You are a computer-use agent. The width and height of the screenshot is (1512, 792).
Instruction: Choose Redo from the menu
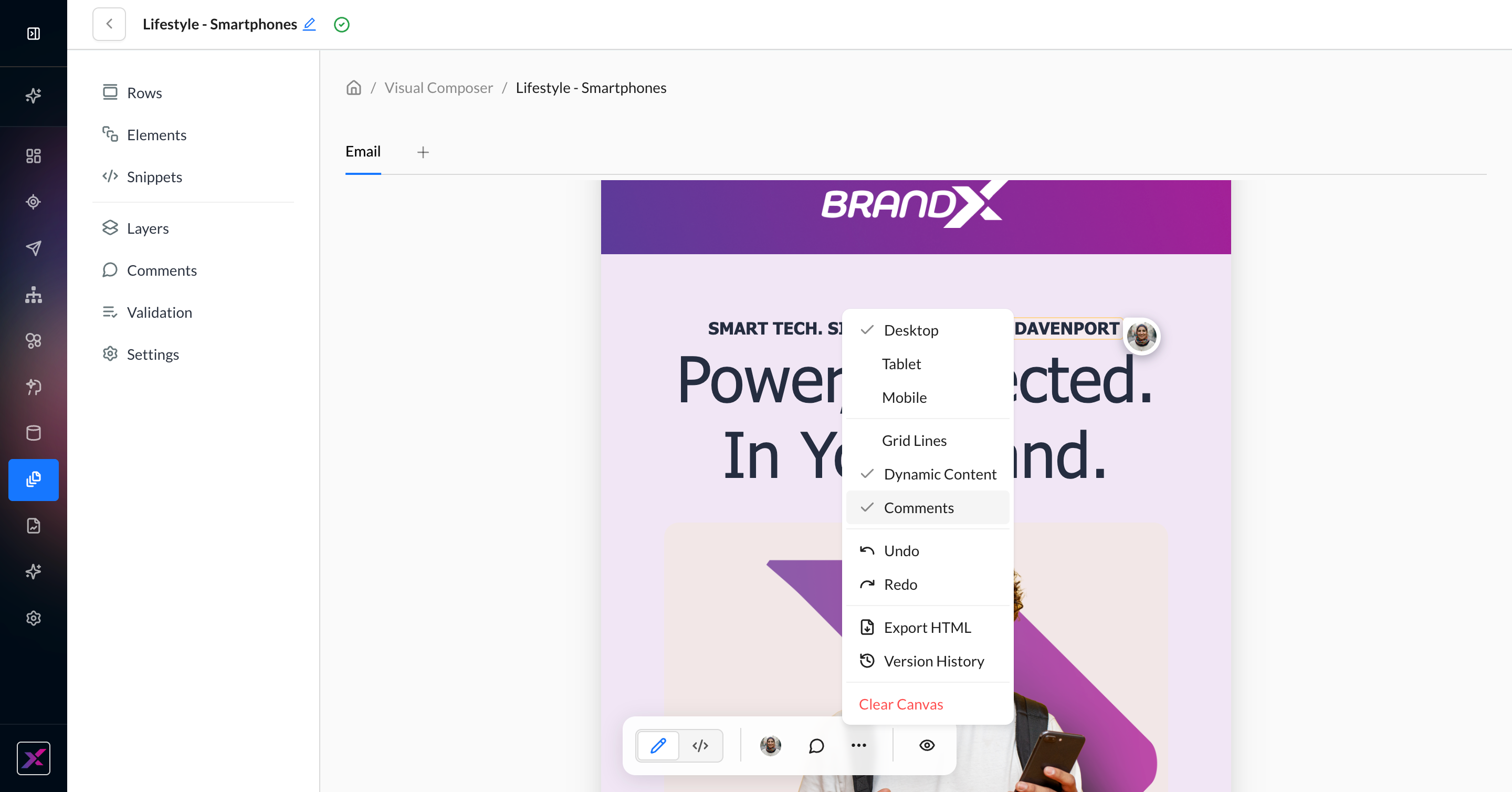927,584
